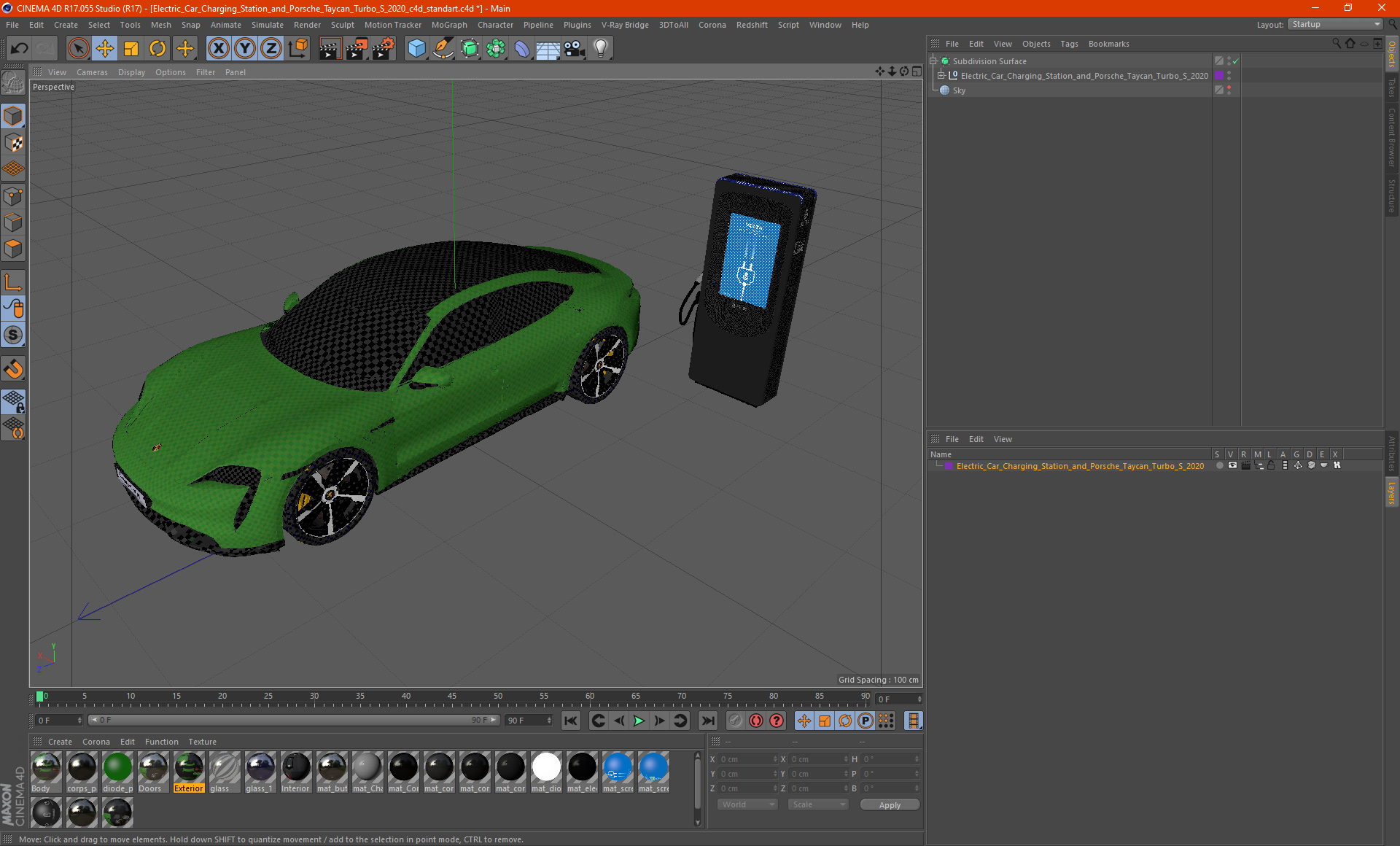This screenshot has width=1400, height=846.
Task: Enable the Axis mode icon
Action: click(13, 282)
